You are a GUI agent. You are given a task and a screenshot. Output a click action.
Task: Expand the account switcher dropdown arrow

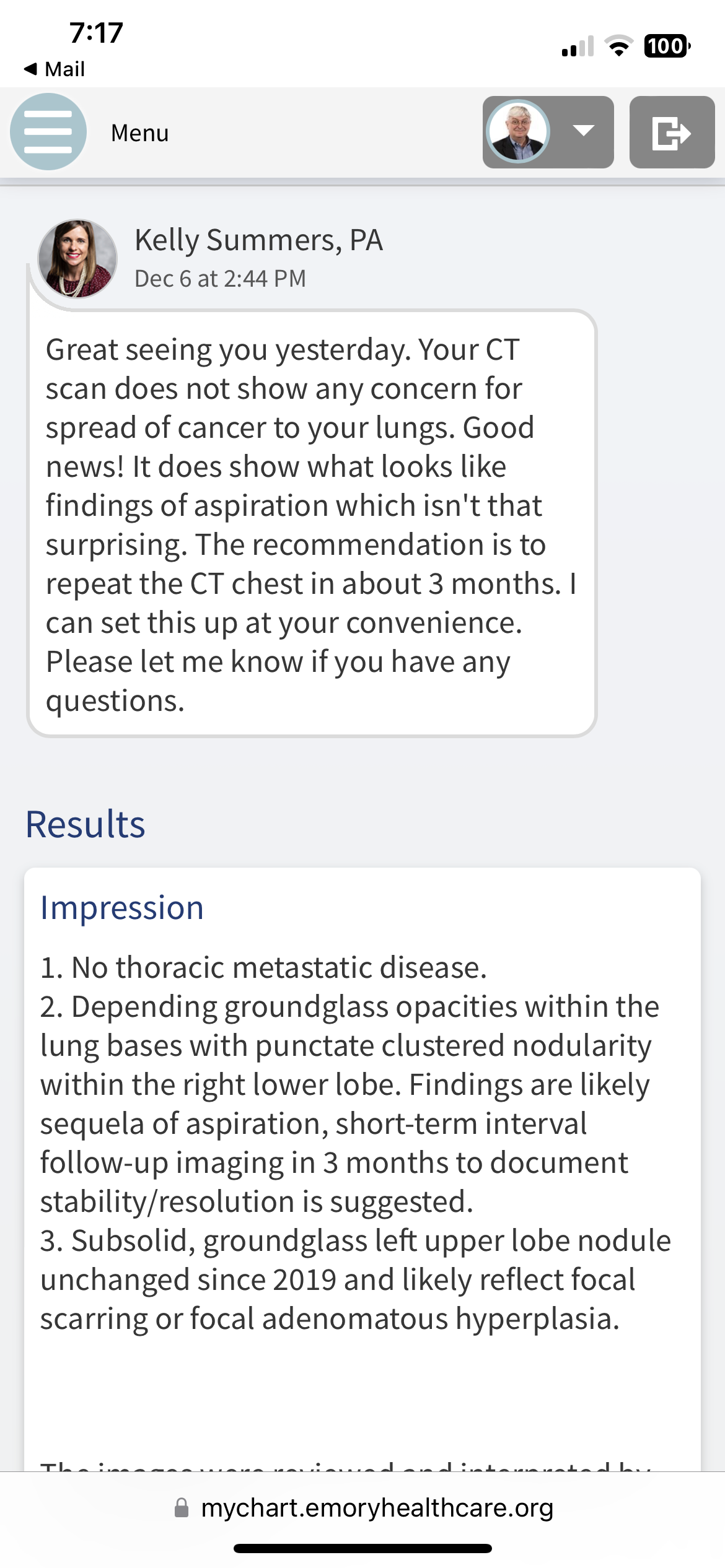[x=583, y=131]
